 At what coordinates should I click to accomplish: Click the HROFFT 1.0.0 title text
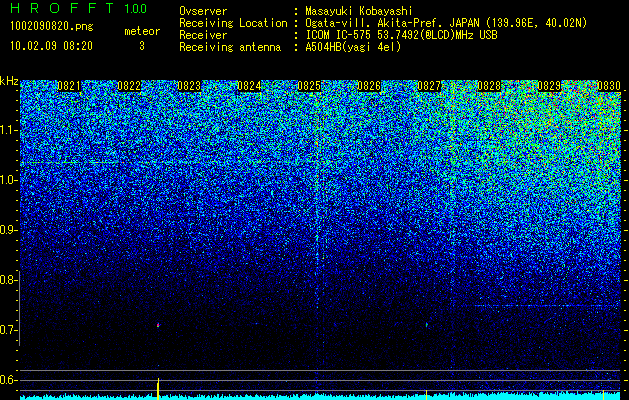point(79,8)
